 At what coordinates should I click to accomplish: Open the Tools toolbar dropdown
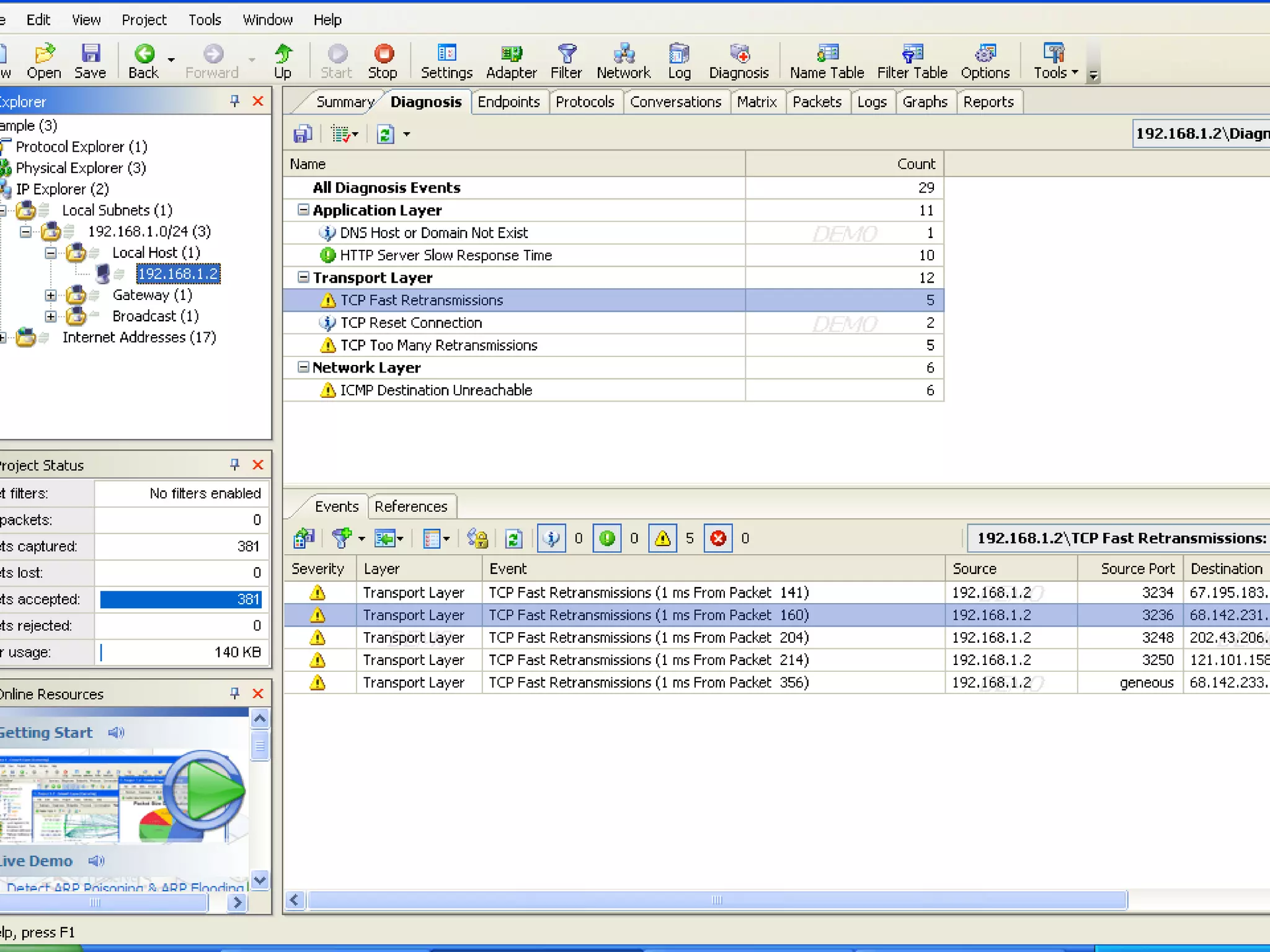pos(1055,61)
